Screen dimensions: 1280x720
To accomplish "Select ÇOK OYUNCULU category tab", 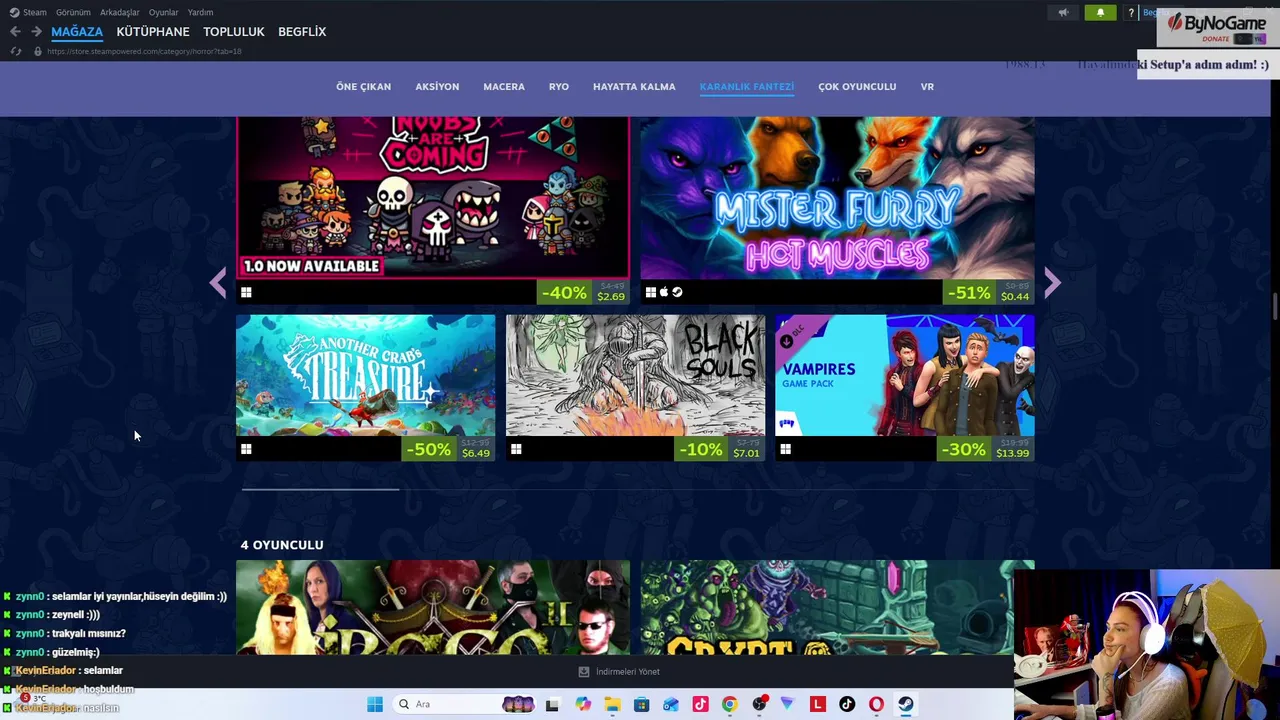I will point(857,87).
